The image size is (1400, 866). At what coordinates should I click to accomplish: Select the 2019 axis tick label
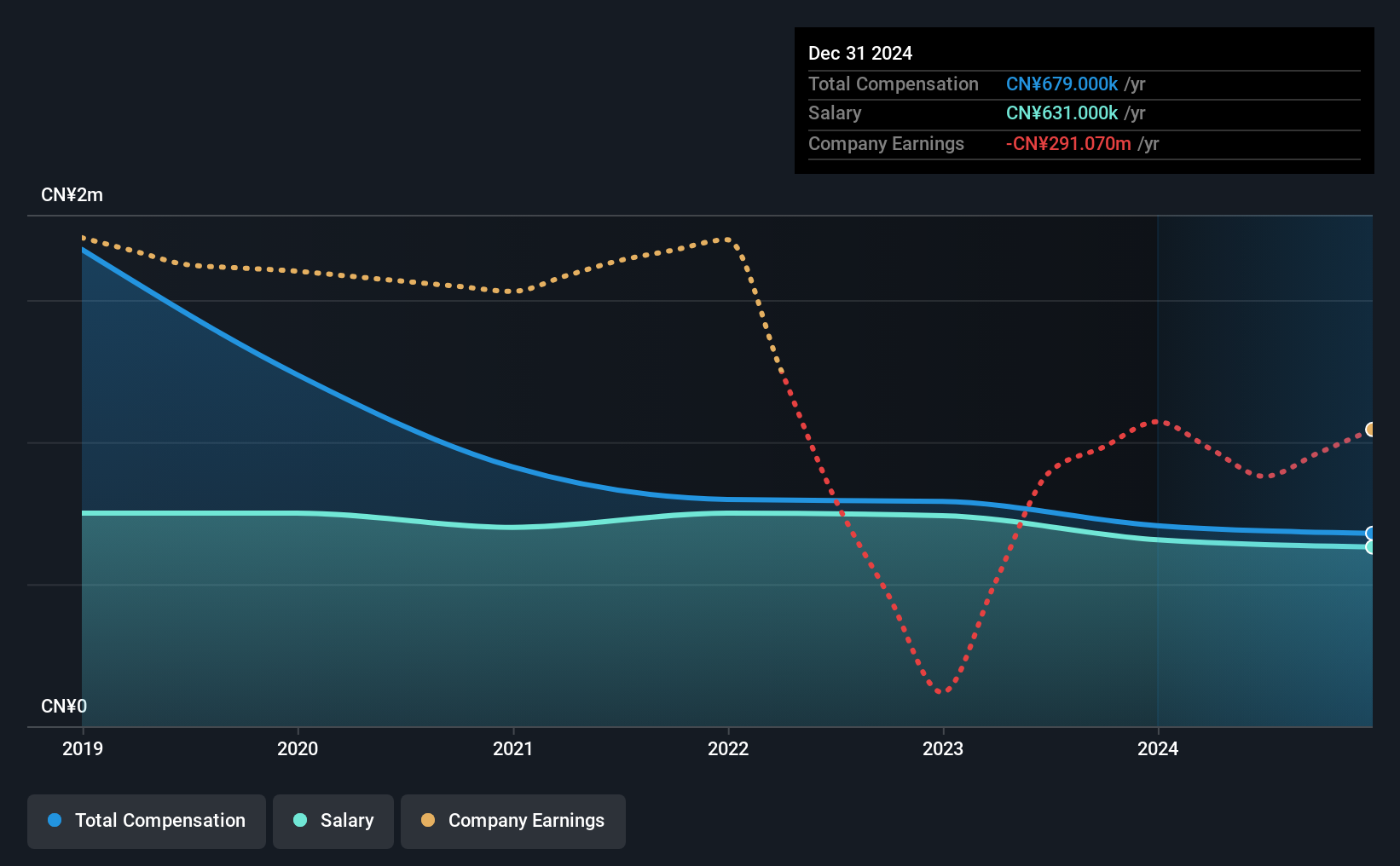click(83, 748)
